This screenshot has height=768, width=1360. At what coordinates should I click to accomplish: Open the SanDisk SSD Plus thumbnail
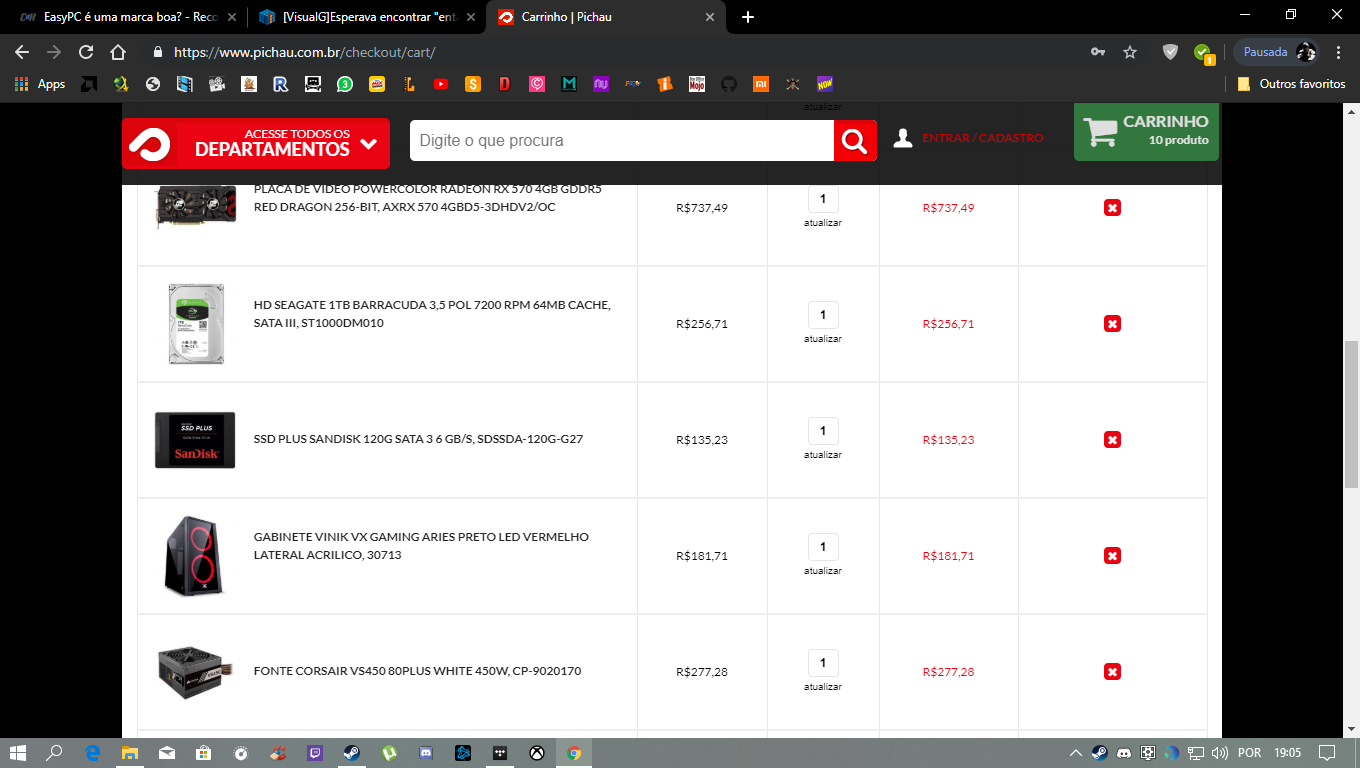pyautogui.click(x=195, y=440)
